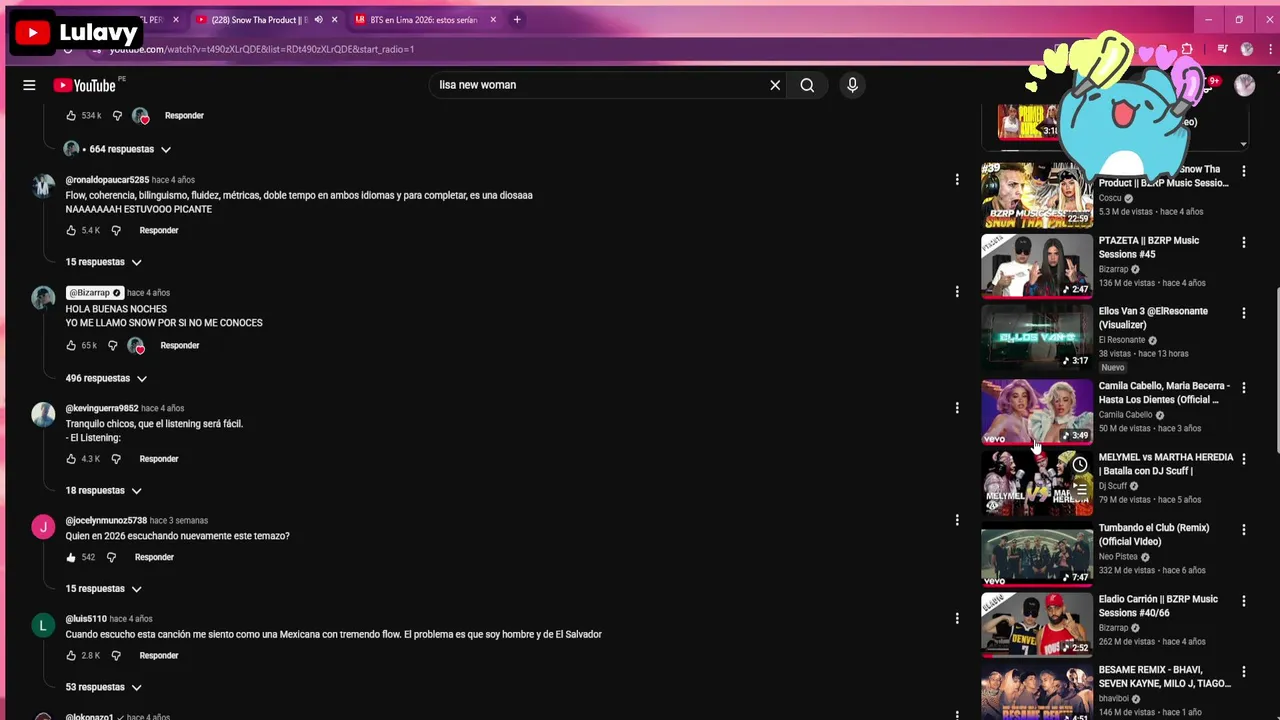The width and height of the screenshot is (1280, 720).
Task: Expand 53 respuestas under luis5110 comment
Action: tap(104, 687)
